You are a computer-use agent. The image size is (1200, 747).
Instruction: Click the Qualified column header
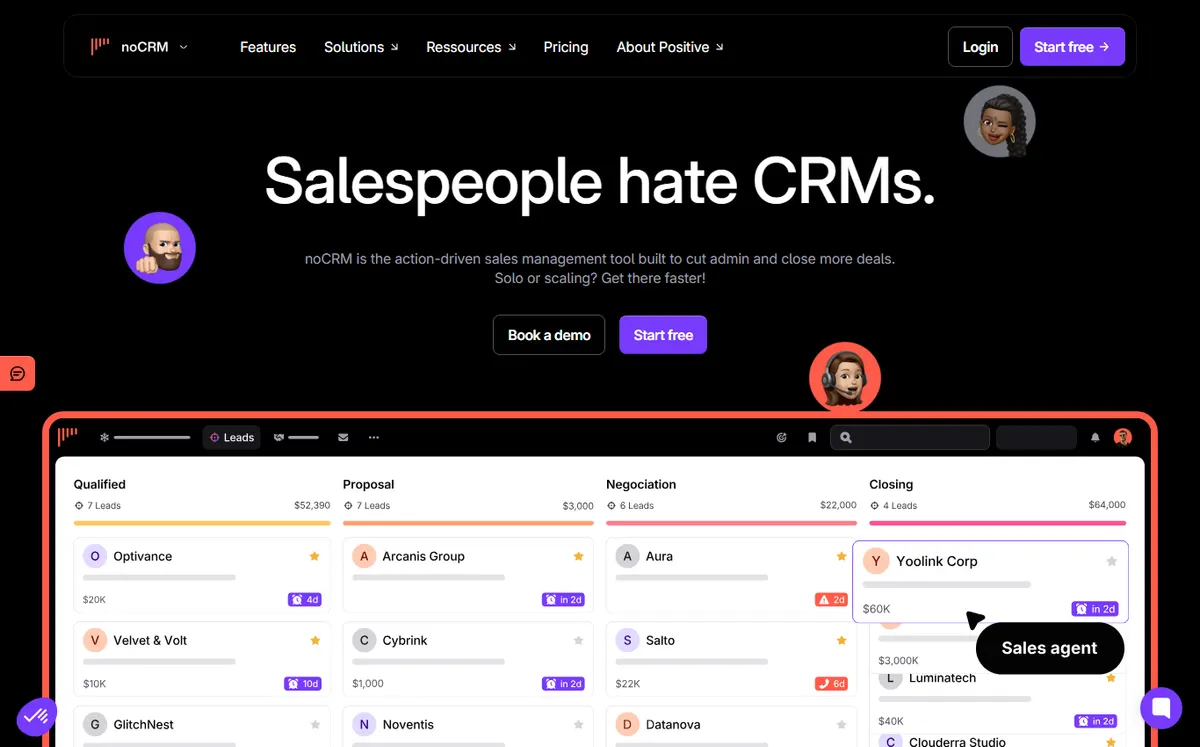(x=100, y=484)
